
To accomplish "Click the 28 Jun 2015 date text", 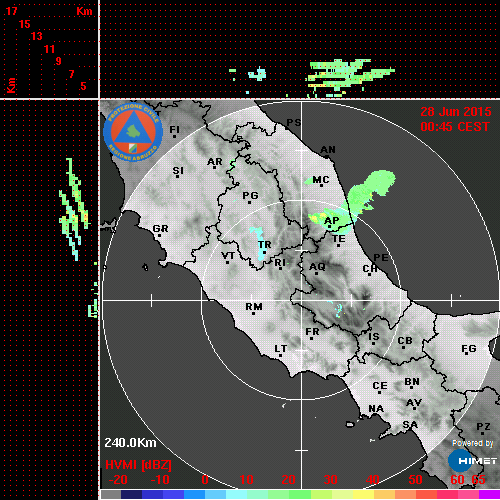I will (x=456, y=112).
